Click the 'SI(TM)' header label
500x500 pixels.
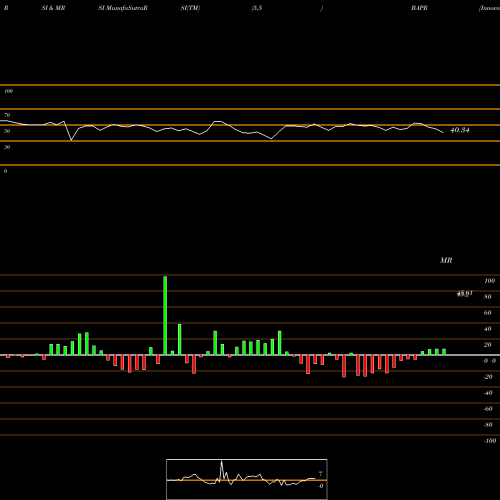pos(190,8)
